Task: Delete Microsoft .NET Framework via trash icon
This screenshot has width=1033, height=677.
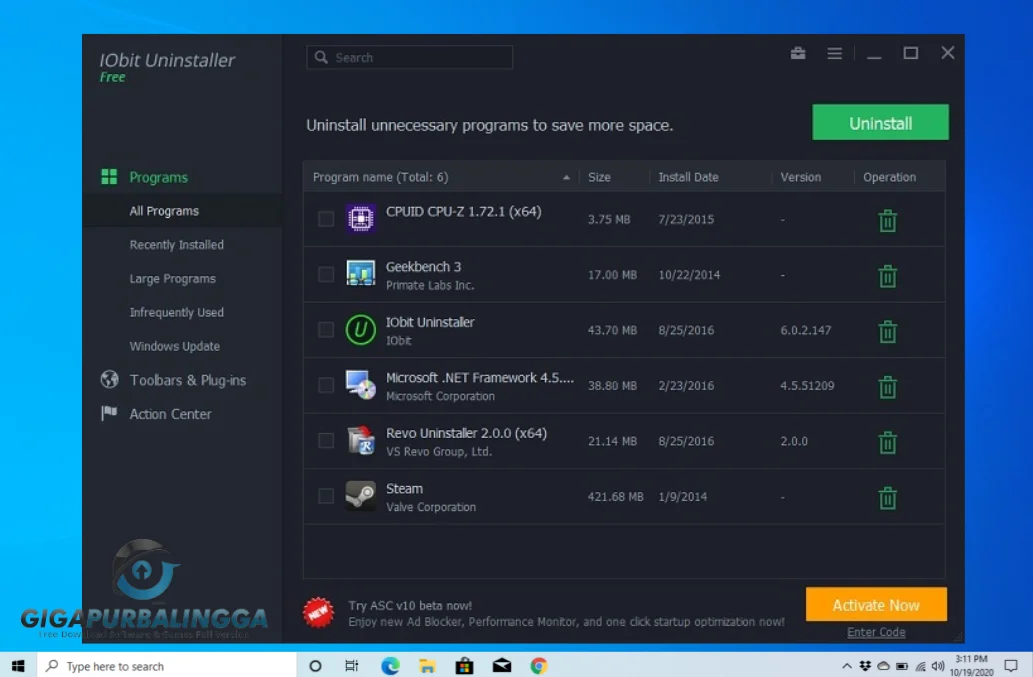Action: point(887,387)
